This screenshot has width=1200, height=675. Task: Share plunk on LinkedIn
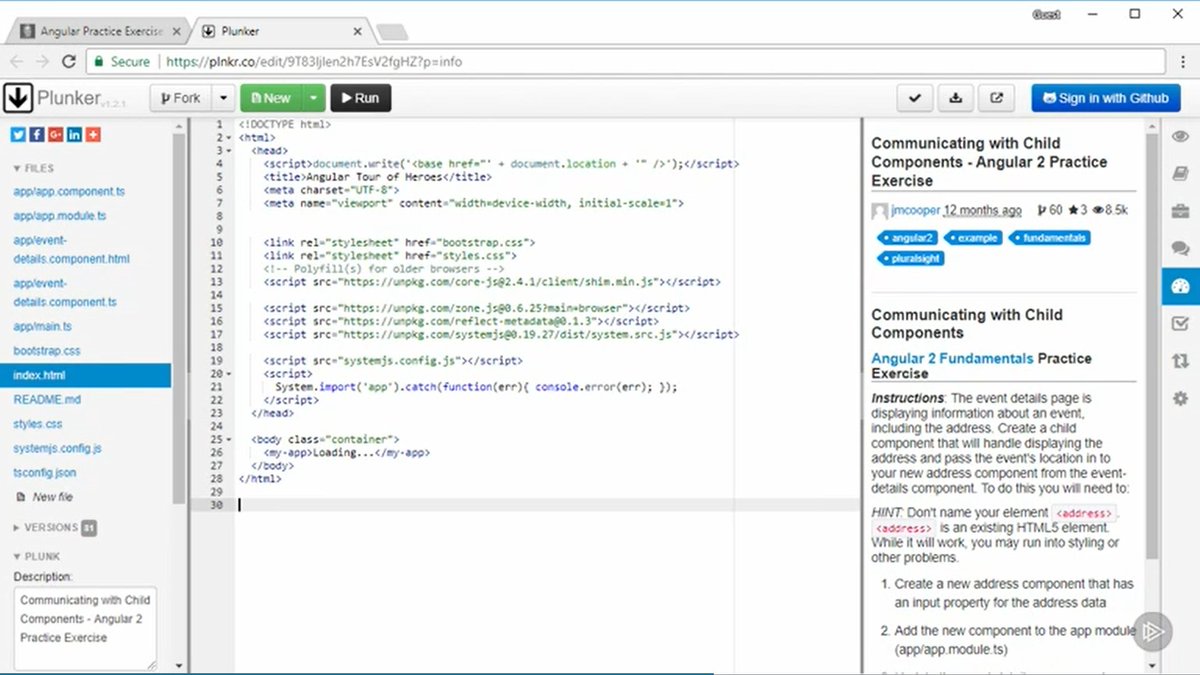tap(74, 135)
